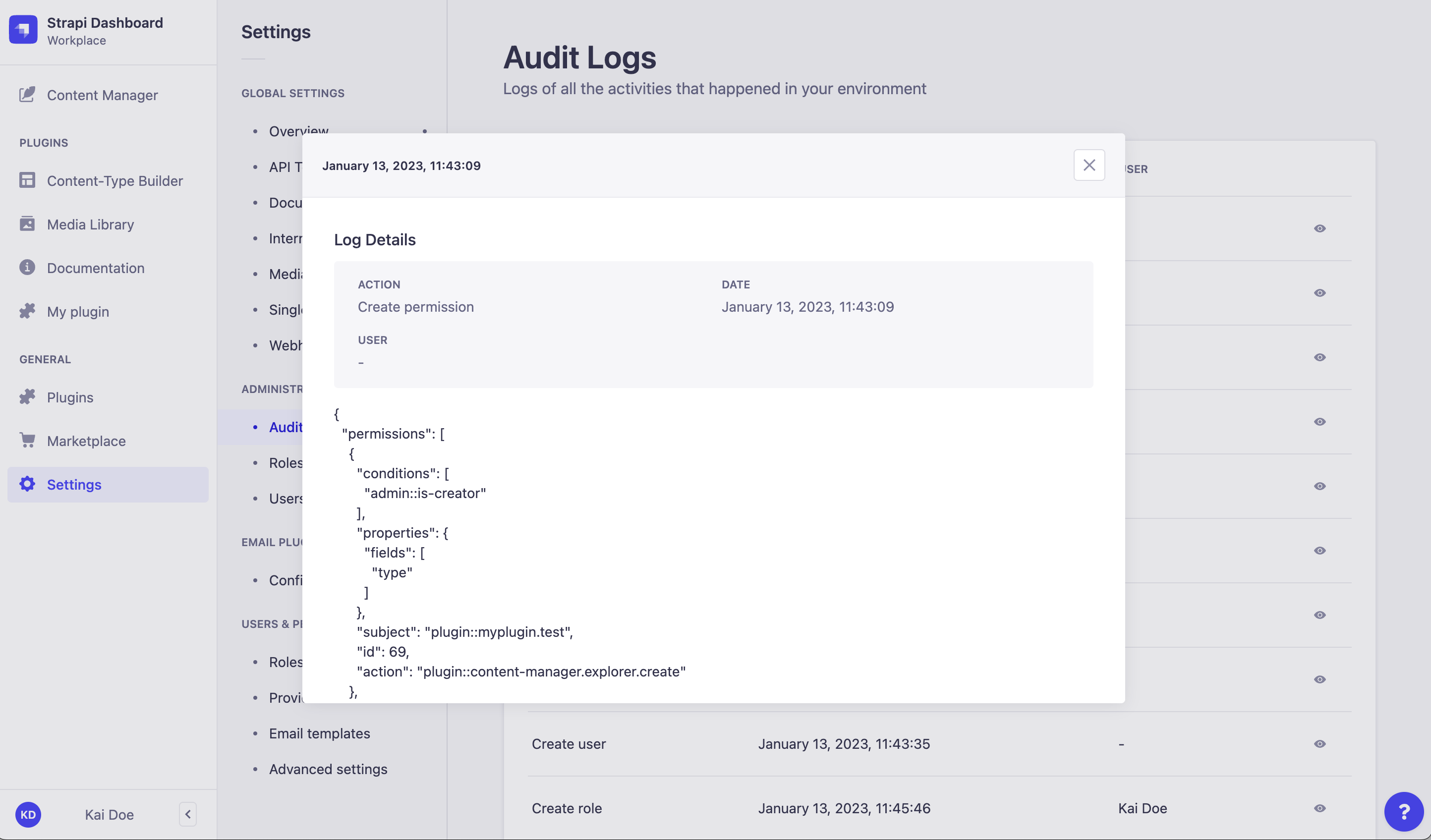The image size is (1431, 840).
Task: Open the Media Library
Action: 90,224
